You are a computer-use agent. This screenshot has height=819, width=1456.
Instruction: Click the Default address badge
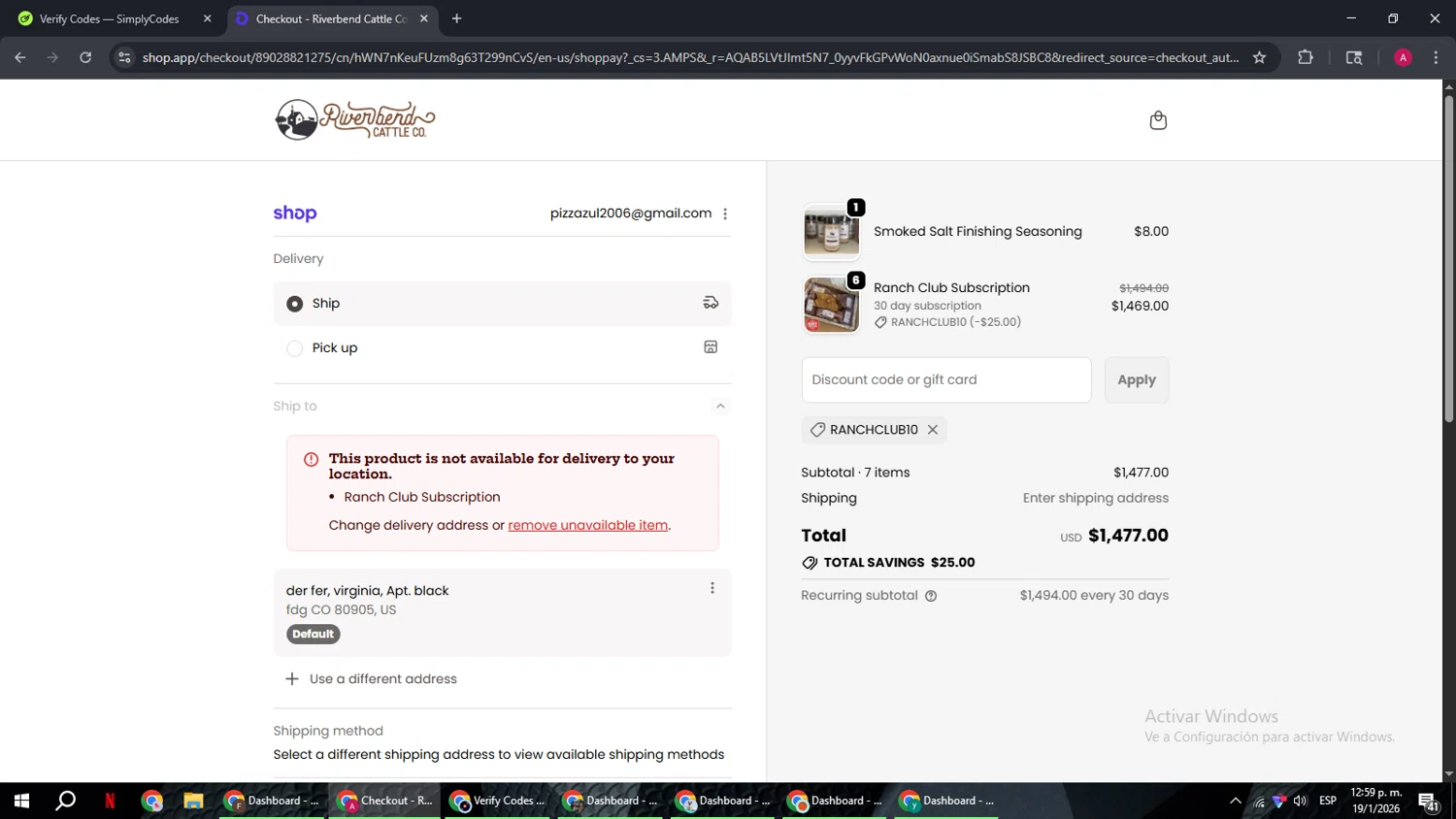click(313, 634)
